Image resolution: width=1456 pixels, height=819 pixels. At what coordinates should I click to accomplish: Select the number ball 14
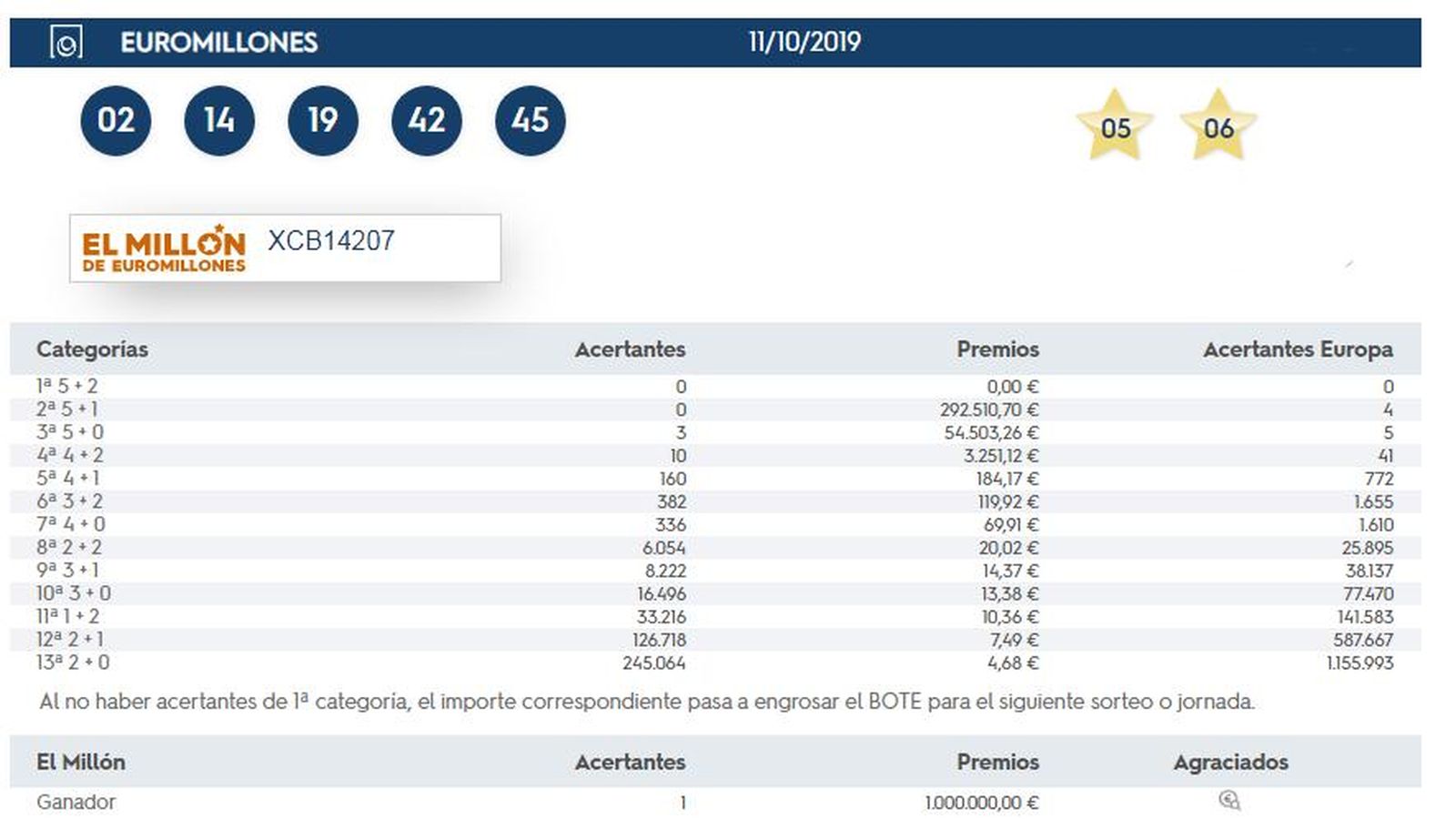[x=219, y=119]
